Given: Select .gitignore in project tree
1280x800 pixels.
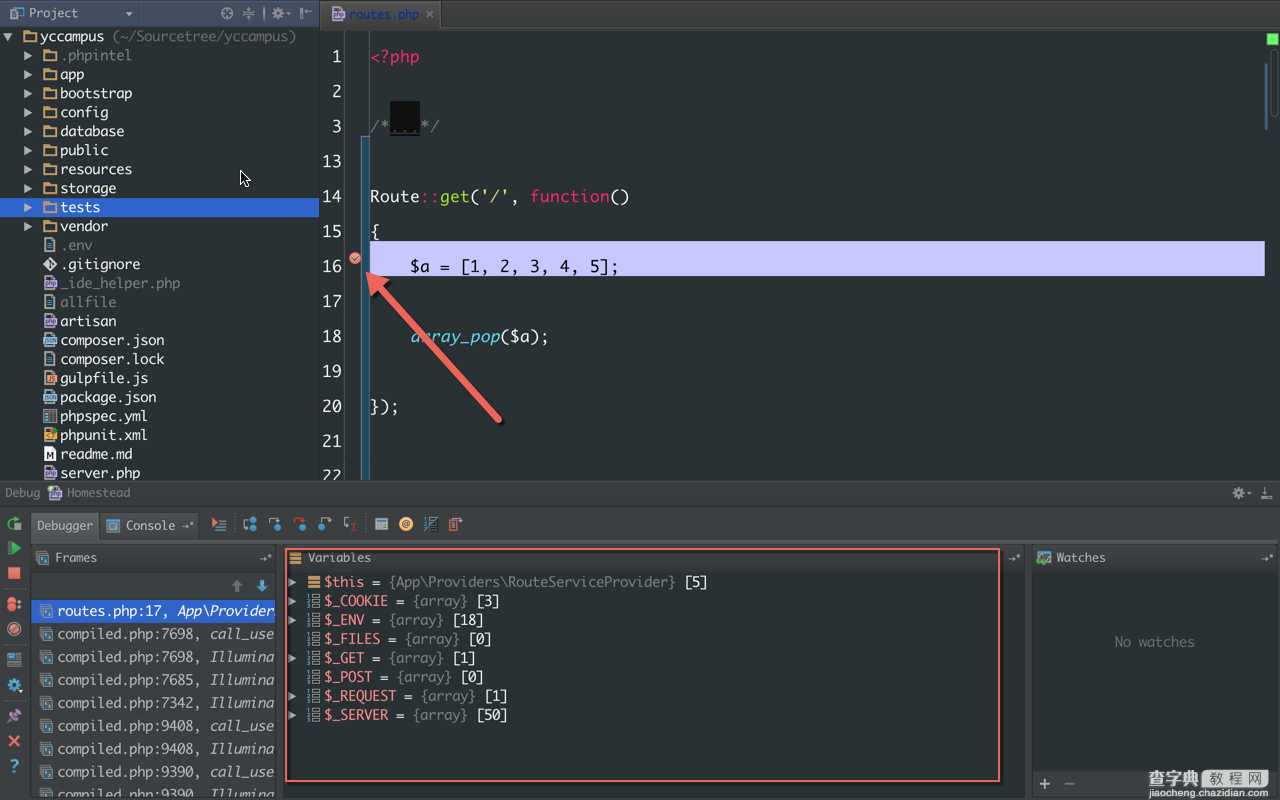Looking at the screenshot, I should (x=100, y=264).
